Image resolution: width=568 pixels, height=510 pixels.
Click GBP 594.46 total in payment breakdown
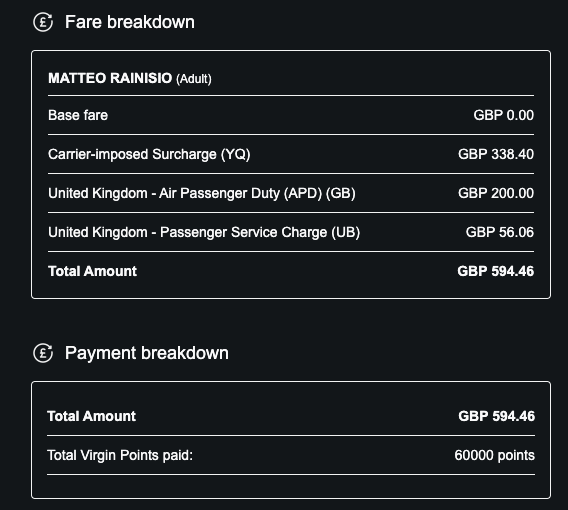point(497,416)
